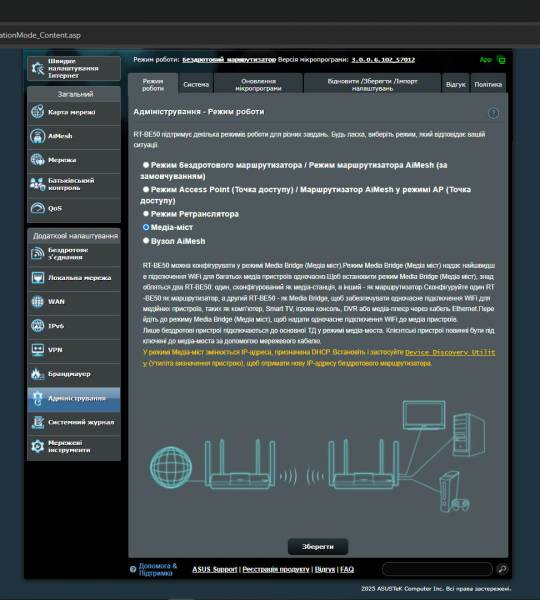This screenshot has width=540, height=600.
Task: Click the operation mode link Бездротовий маршрутизатор
Action: coord(229,60)
